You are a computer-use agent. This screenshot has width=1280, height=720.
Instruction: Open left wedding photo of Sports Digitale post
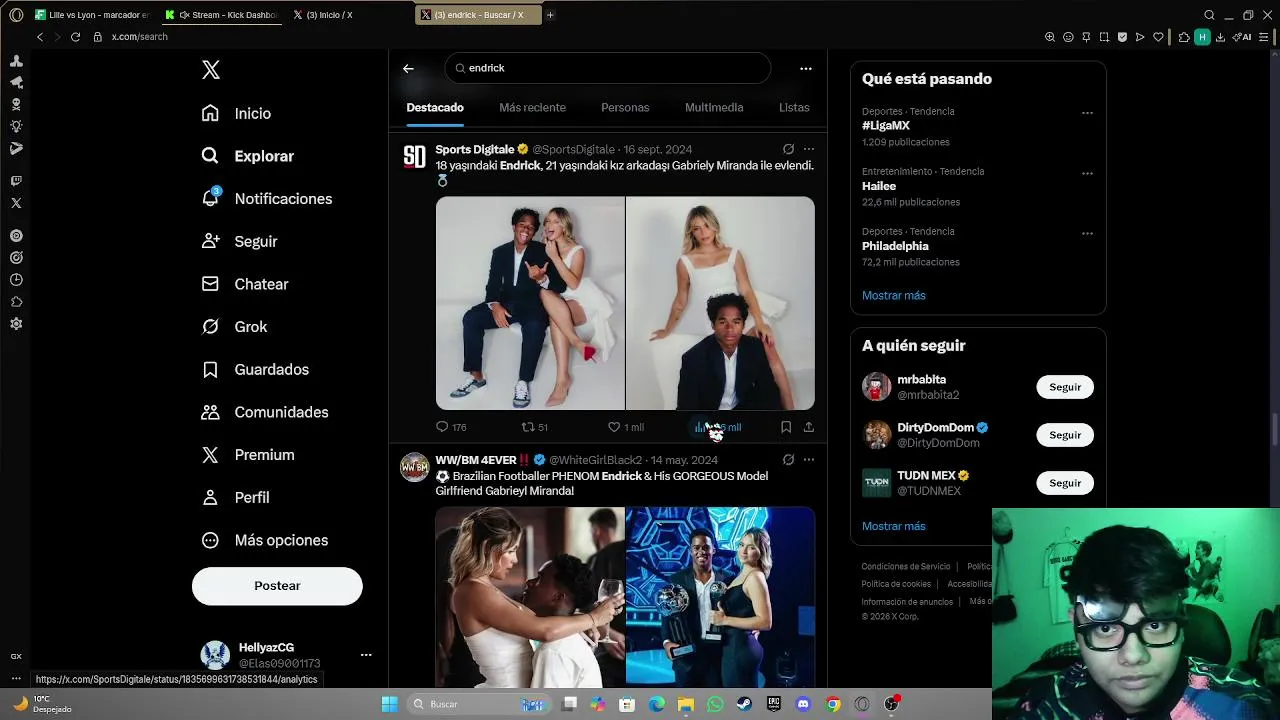click(530, 303)
